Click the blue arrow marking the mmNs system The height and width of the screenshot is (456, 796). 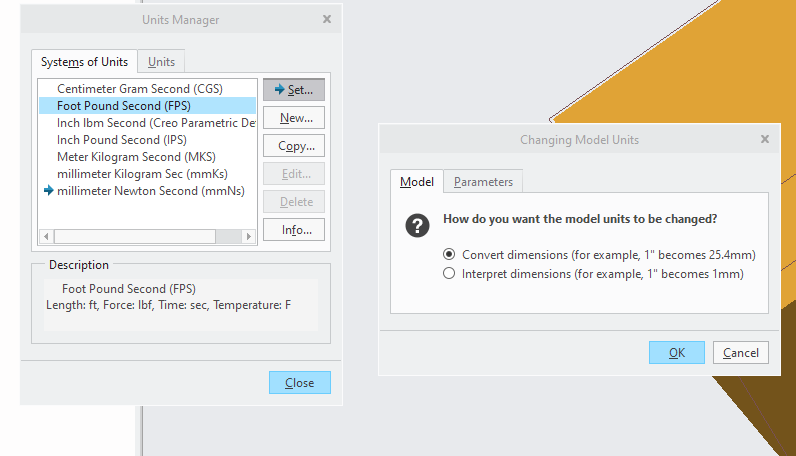tap(49, 190)
